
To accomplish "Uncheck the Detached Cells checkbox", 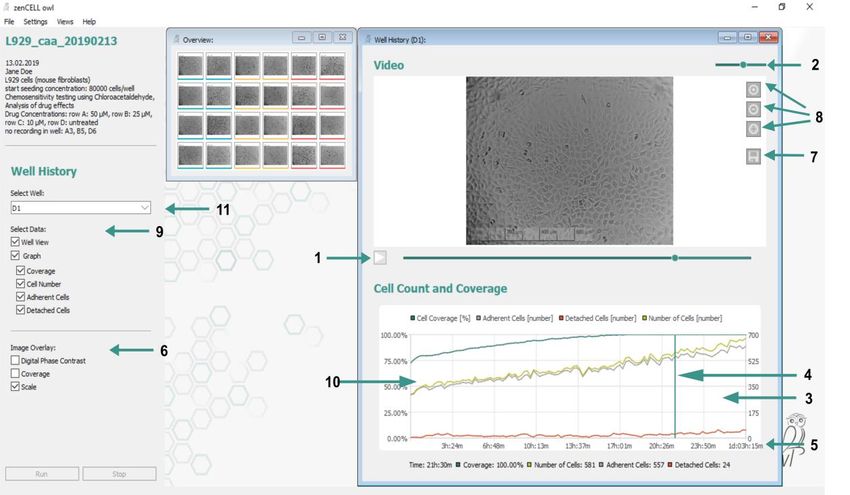I will [21, 310].
